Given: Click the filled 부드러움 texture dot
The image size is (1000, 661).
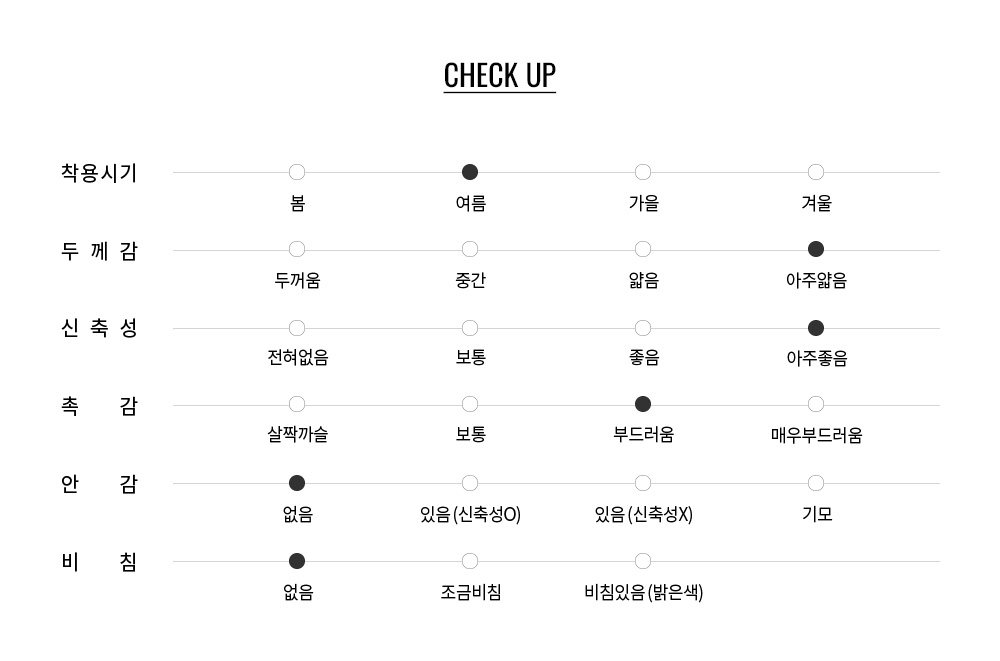Looking at the screenshot, I should pos(643,405).
